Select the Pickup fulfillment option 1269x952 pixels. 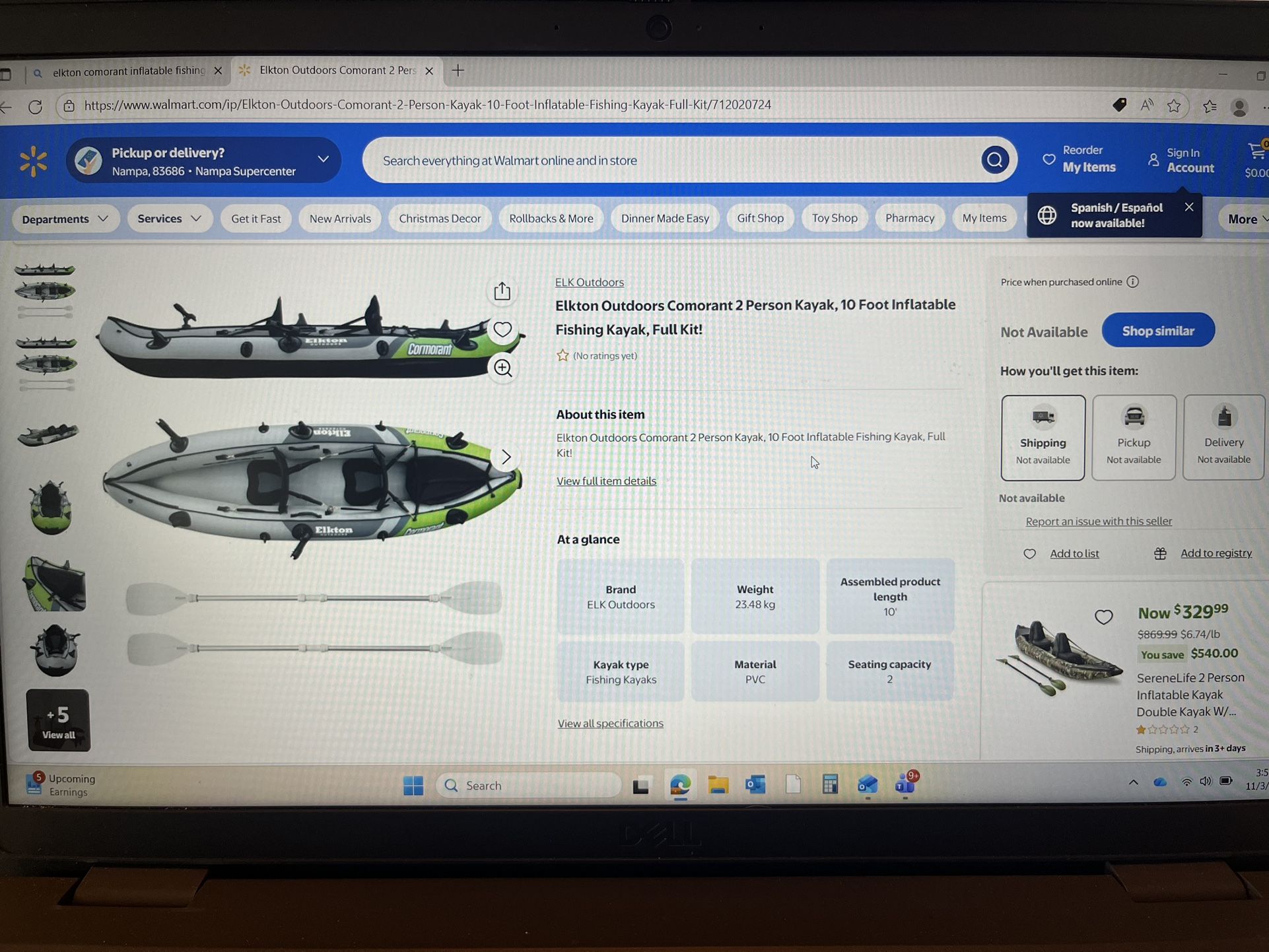[x=1134, y=437]
